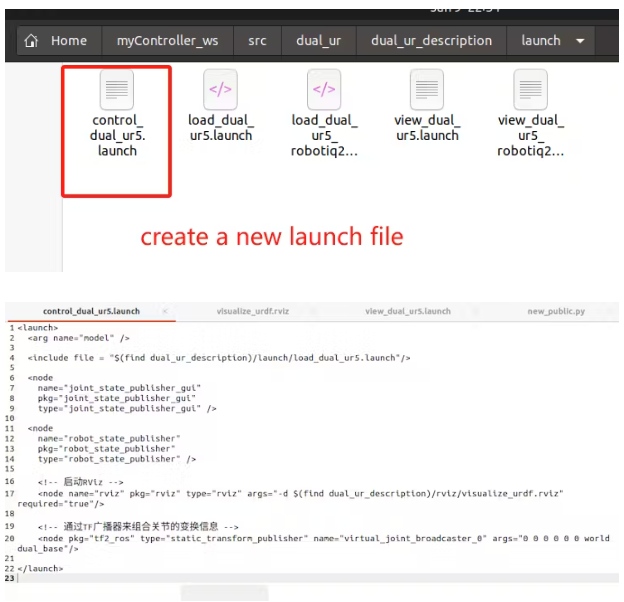Click the include file line in the editor

(x=218, y=357)
